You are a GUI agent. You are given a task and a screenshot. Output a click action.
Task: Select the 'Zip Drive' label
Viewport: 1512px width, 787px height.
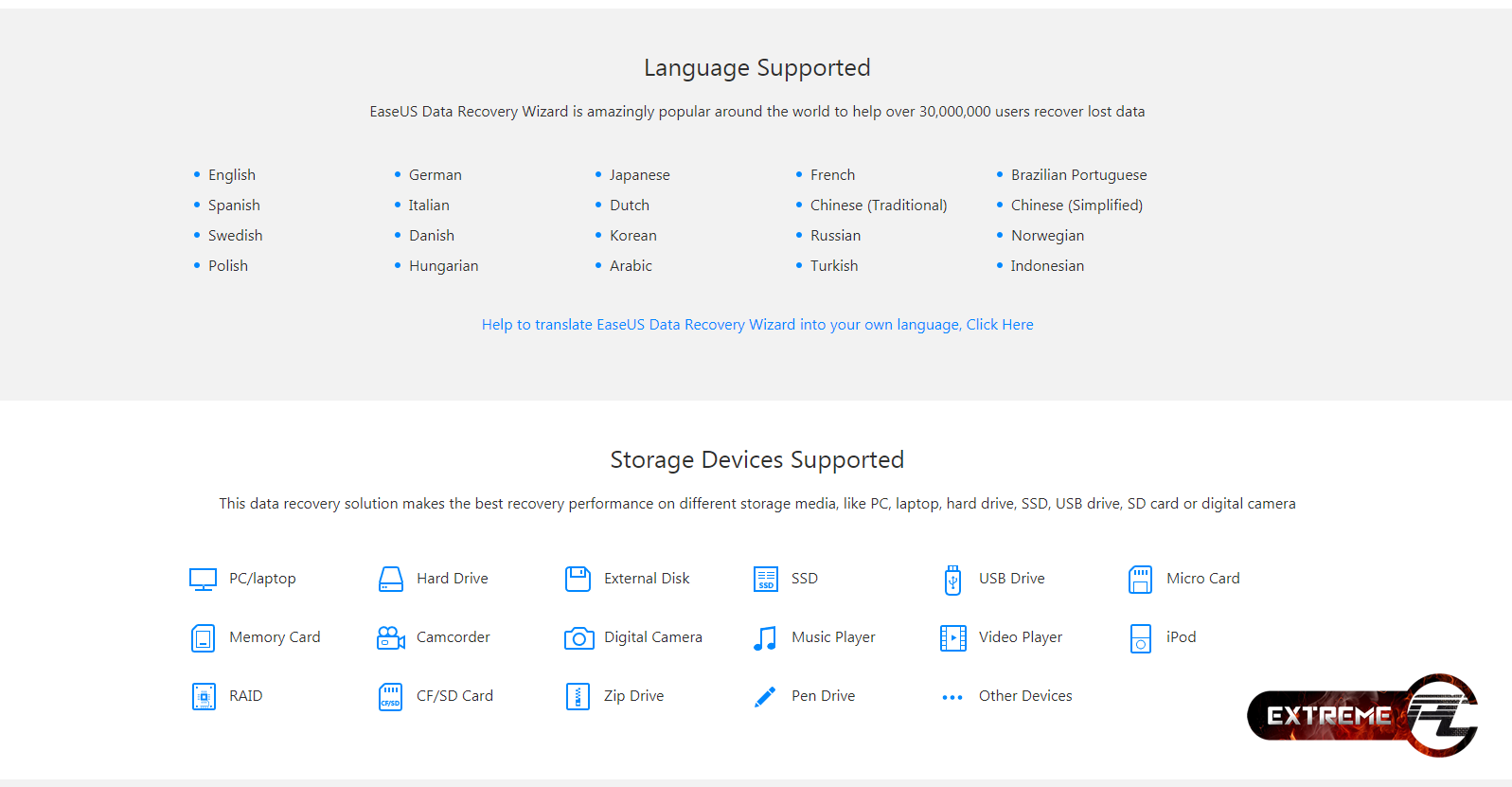[634, 696]
